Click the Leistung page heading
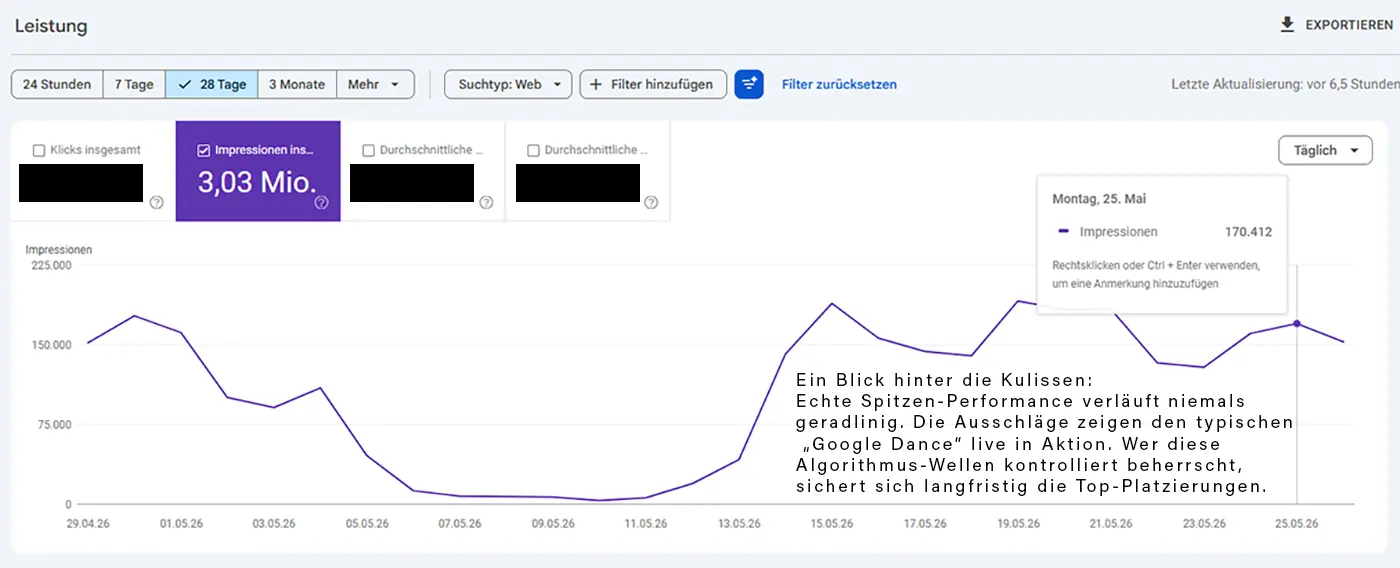Image resolution: width=1400 pixels, height=568 pixels. tap(51, 26)
